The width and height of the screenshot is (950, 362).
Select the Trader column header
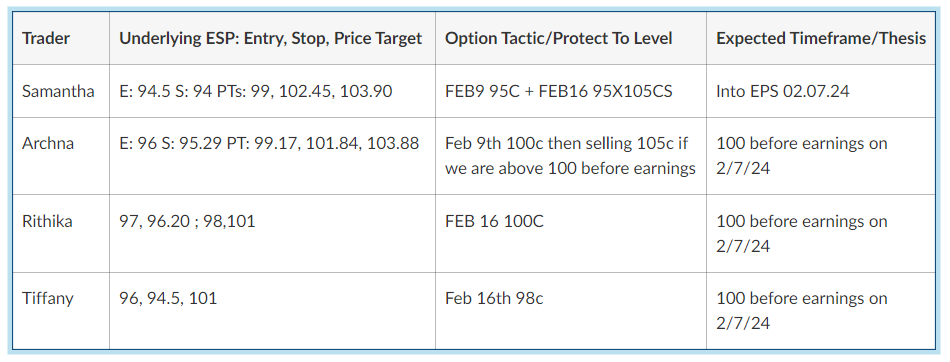pos(61,39)
